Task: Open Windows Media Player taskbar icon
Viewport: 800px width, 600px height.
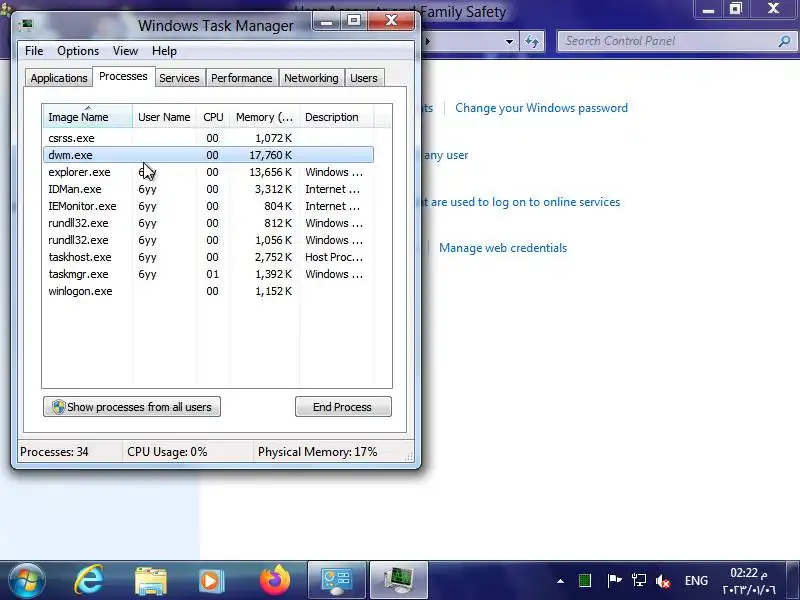Action: tap(211, 581)
